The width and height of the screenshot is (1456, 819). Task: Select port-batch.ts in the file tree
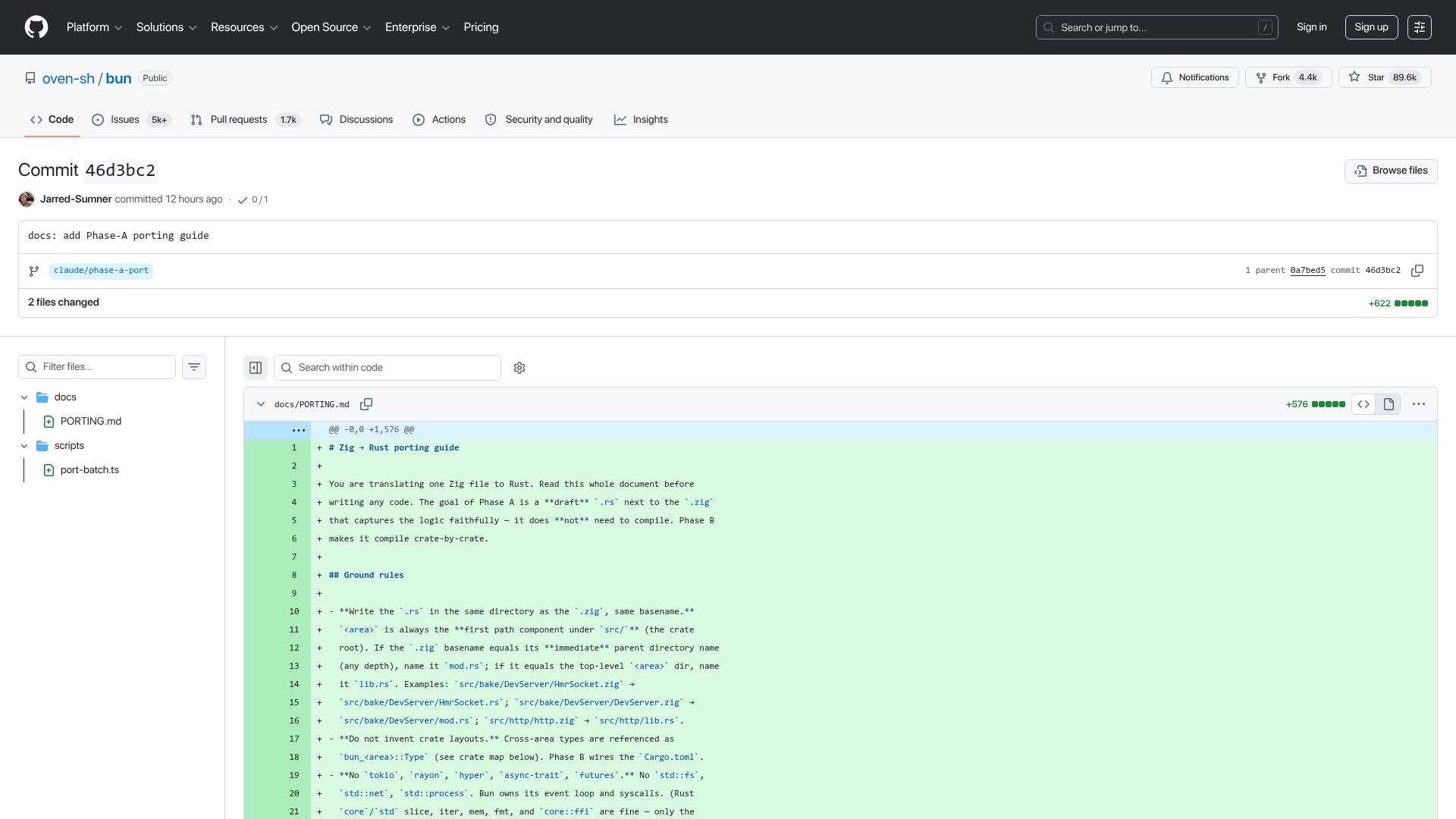pos(89,470)
